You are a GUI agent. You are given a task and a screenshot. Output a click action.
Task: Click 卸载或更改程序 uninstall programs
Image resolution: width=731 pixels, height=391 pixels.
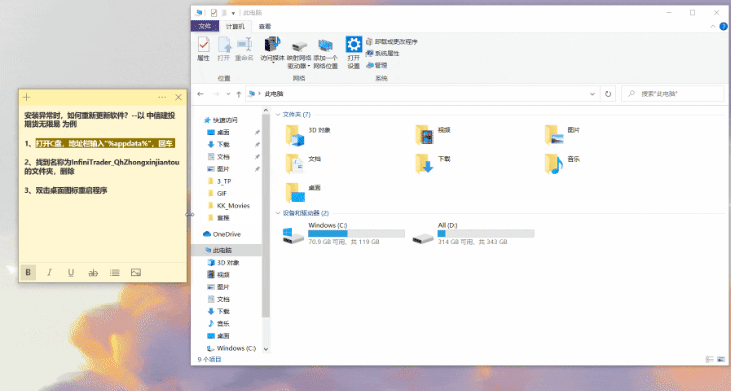point(392,41)
